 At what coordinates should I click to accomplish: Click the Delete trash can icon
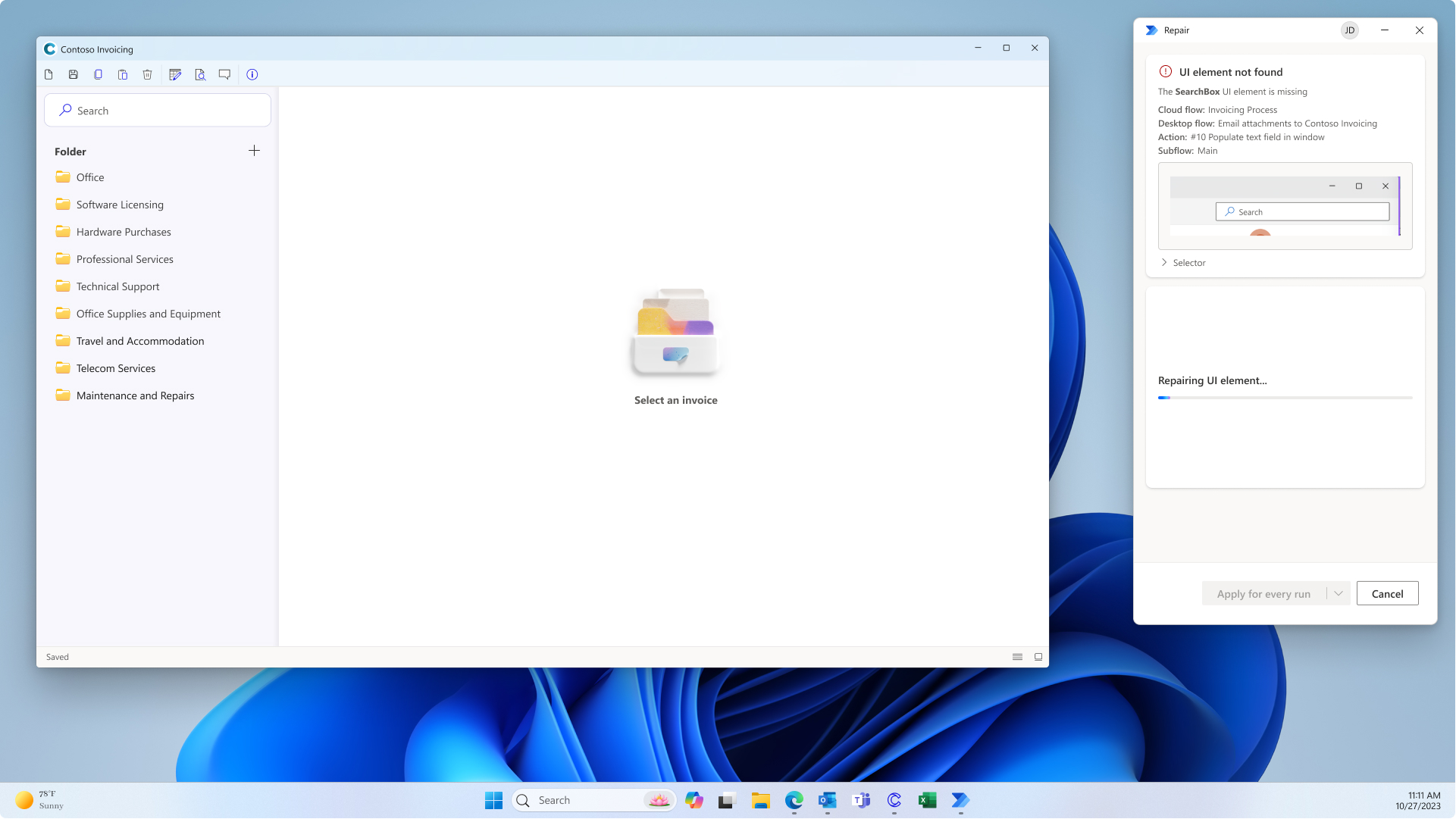click(148, 74)
